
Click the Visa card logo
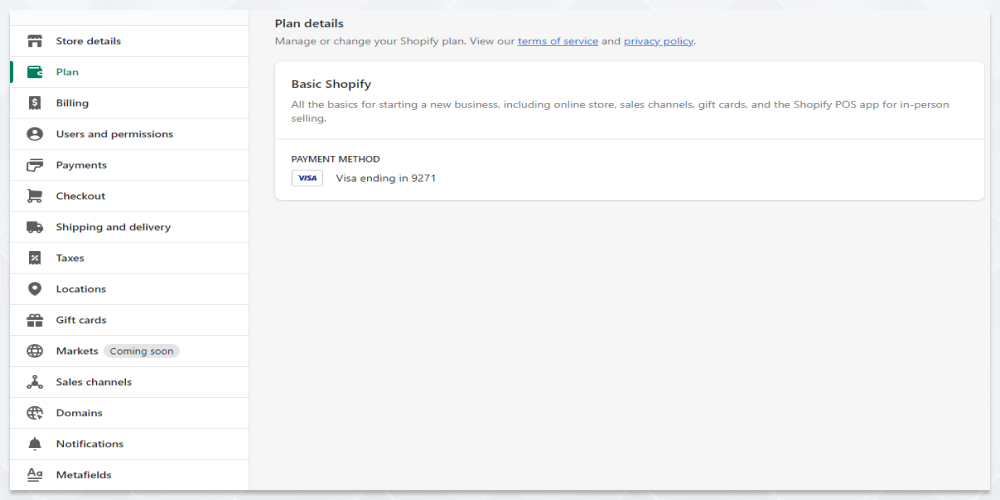(307, 179)
